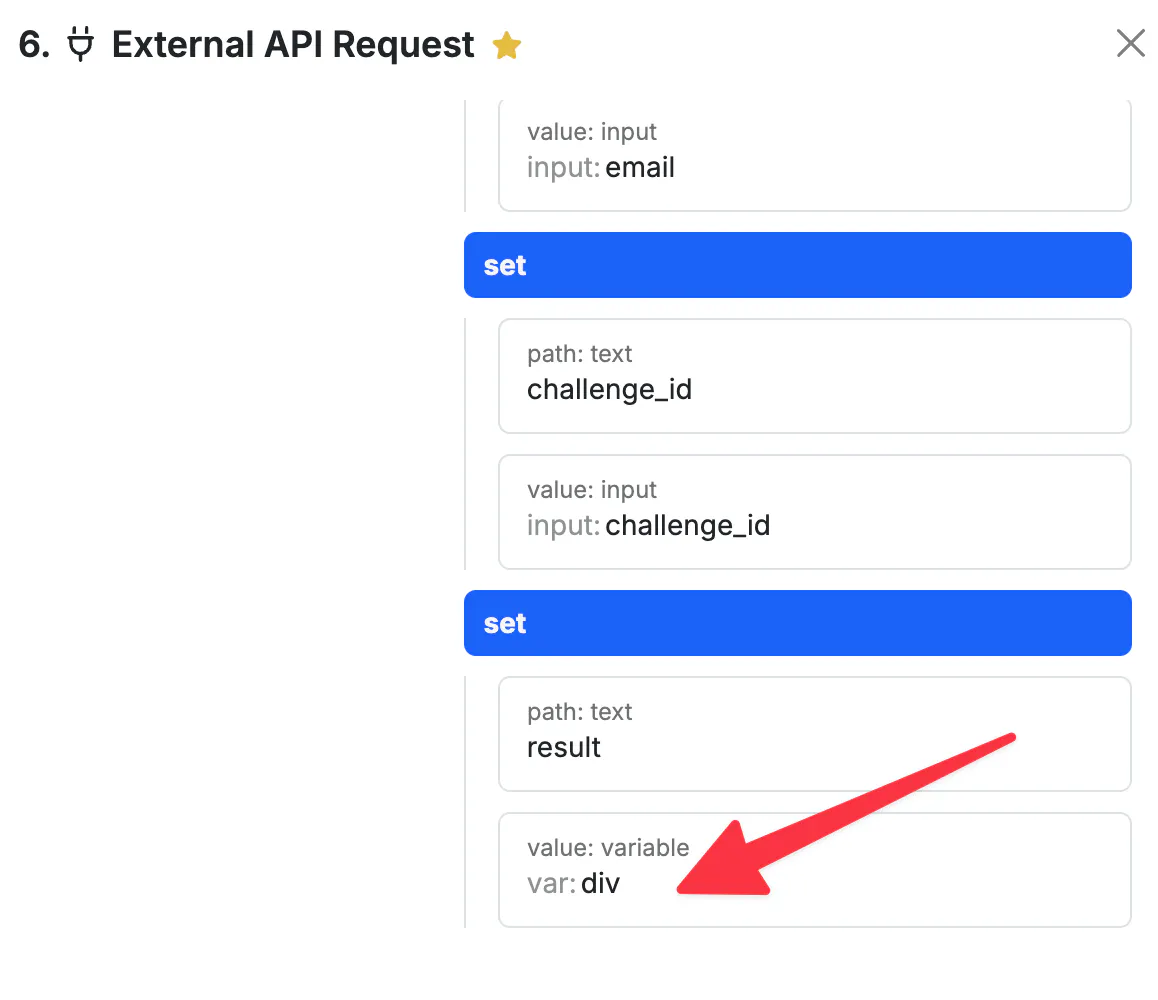Click the "path: text" label above challenge_id
This screenshot has height=1000, width=1158.
[579, 354]
